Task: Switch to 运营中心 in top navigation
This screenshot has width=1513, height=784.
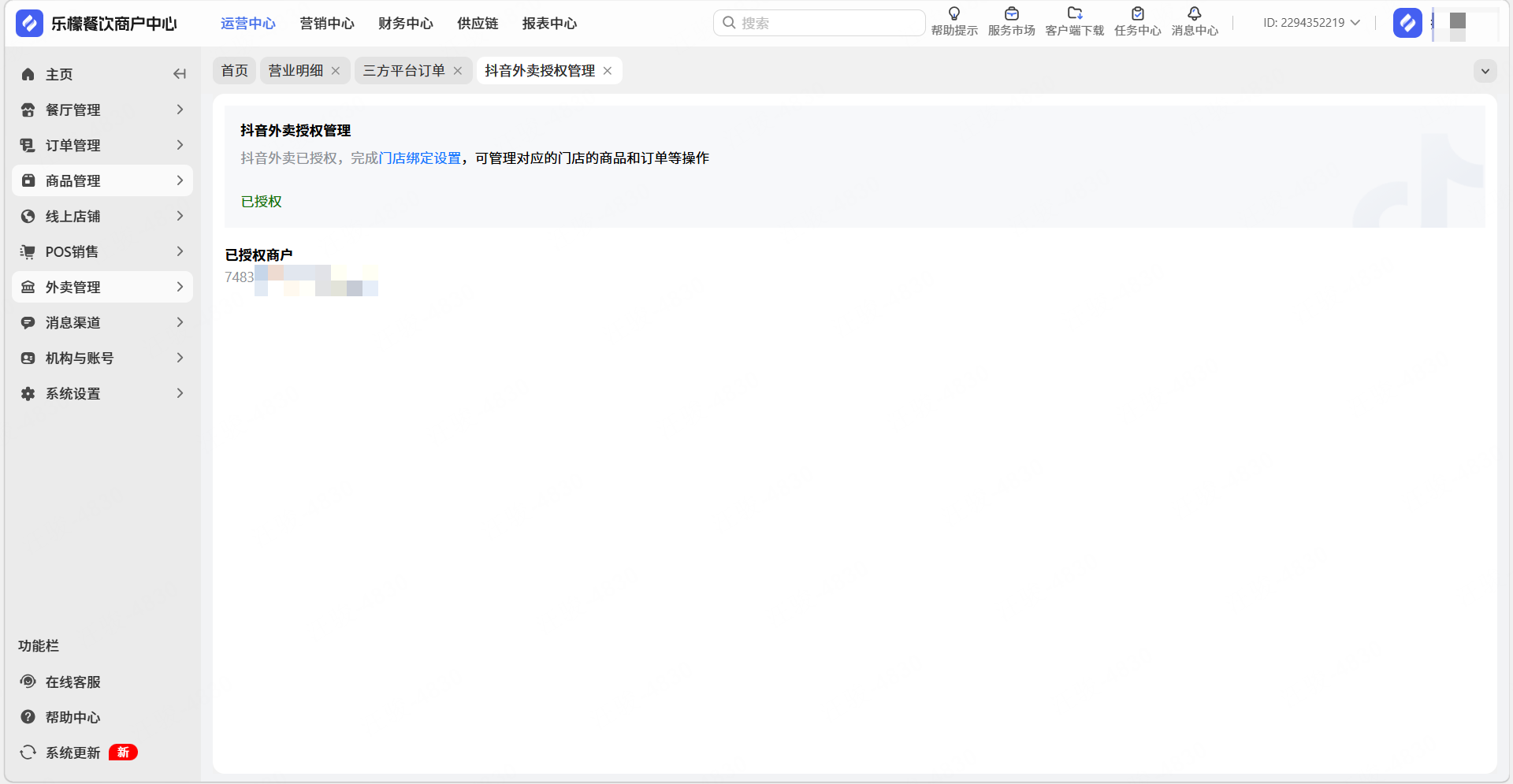Action: point(248,24)
